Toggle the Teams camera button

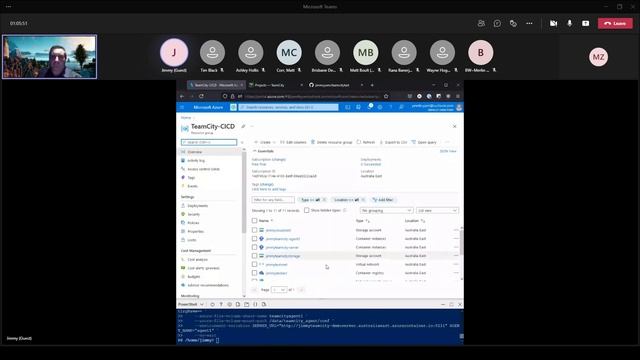[553, 23]
